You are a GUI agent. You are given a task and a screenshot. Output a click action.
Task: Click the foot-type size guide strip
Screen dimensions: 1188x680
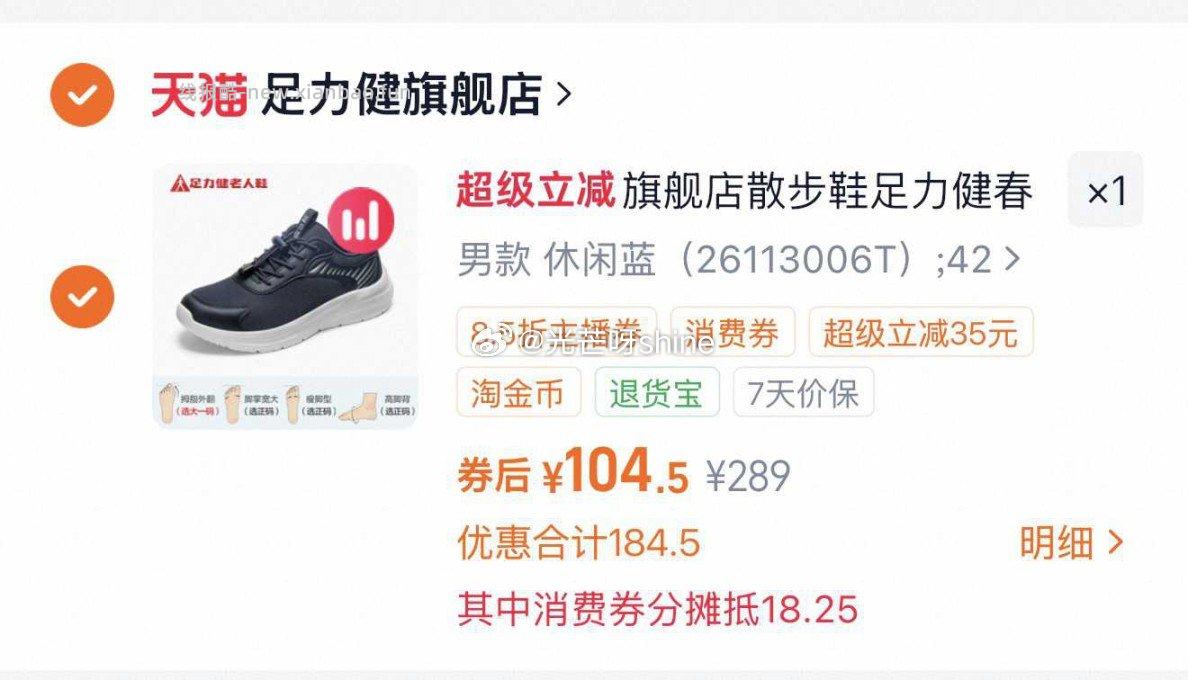[286, 402]
